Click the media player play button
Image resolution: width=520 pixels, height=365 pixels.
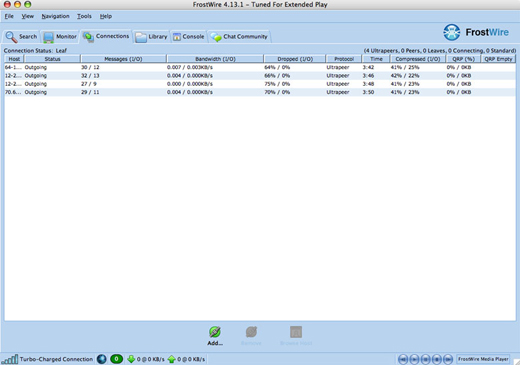414,359
